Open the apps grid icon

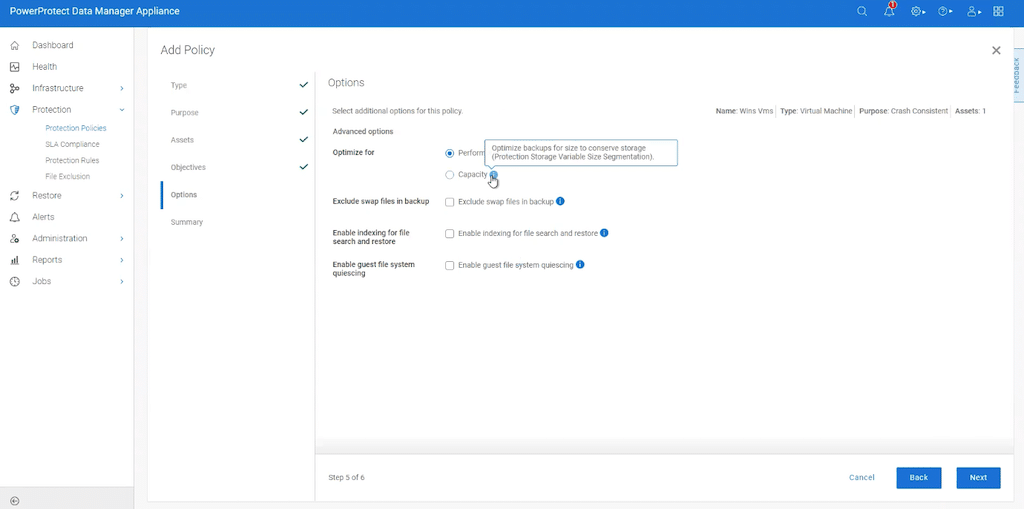pyautogui.click(x=999, y=11)
